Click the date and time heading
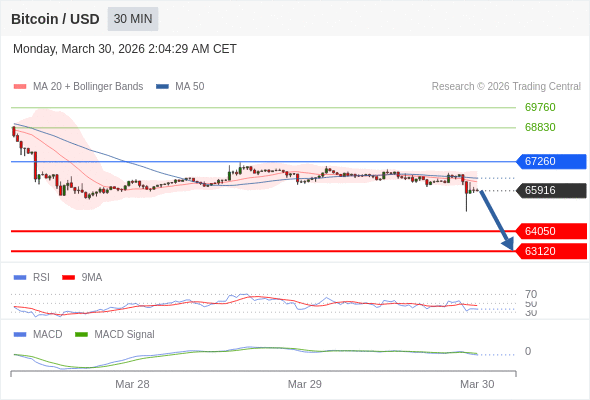 click(x=125, y=49)
